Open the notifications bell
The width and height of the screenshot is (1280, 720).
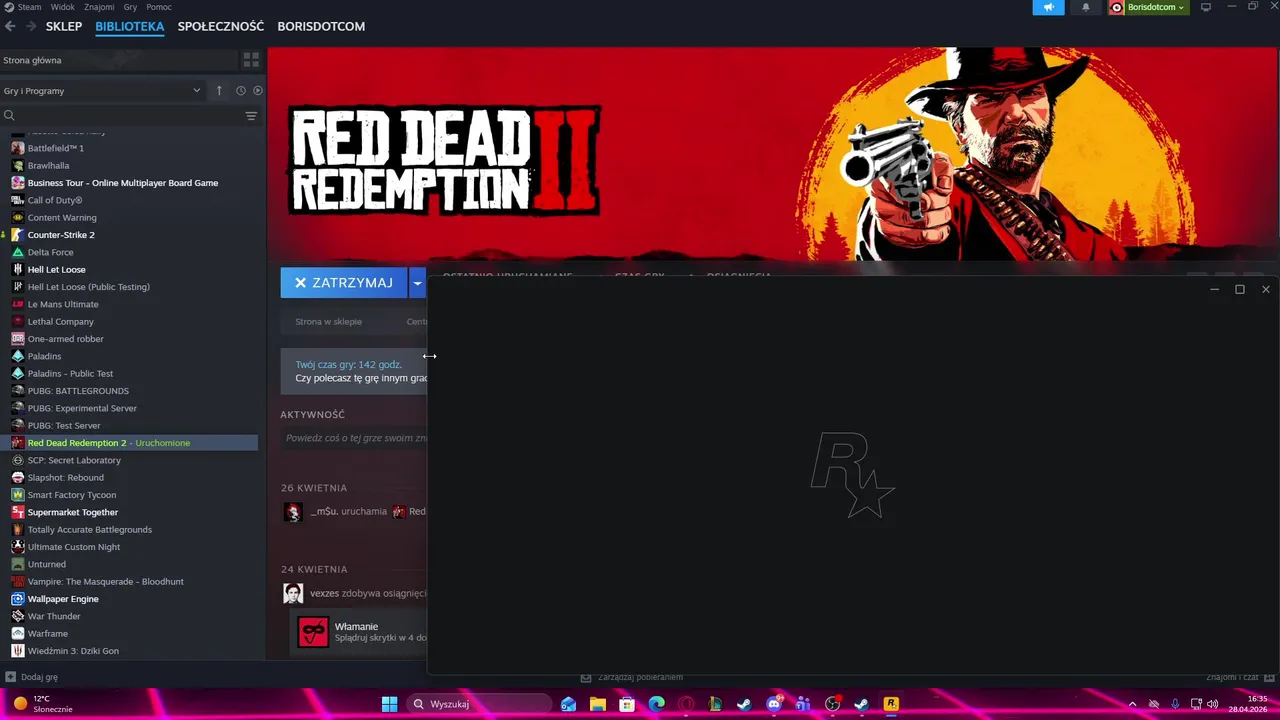click(1086, 7)
